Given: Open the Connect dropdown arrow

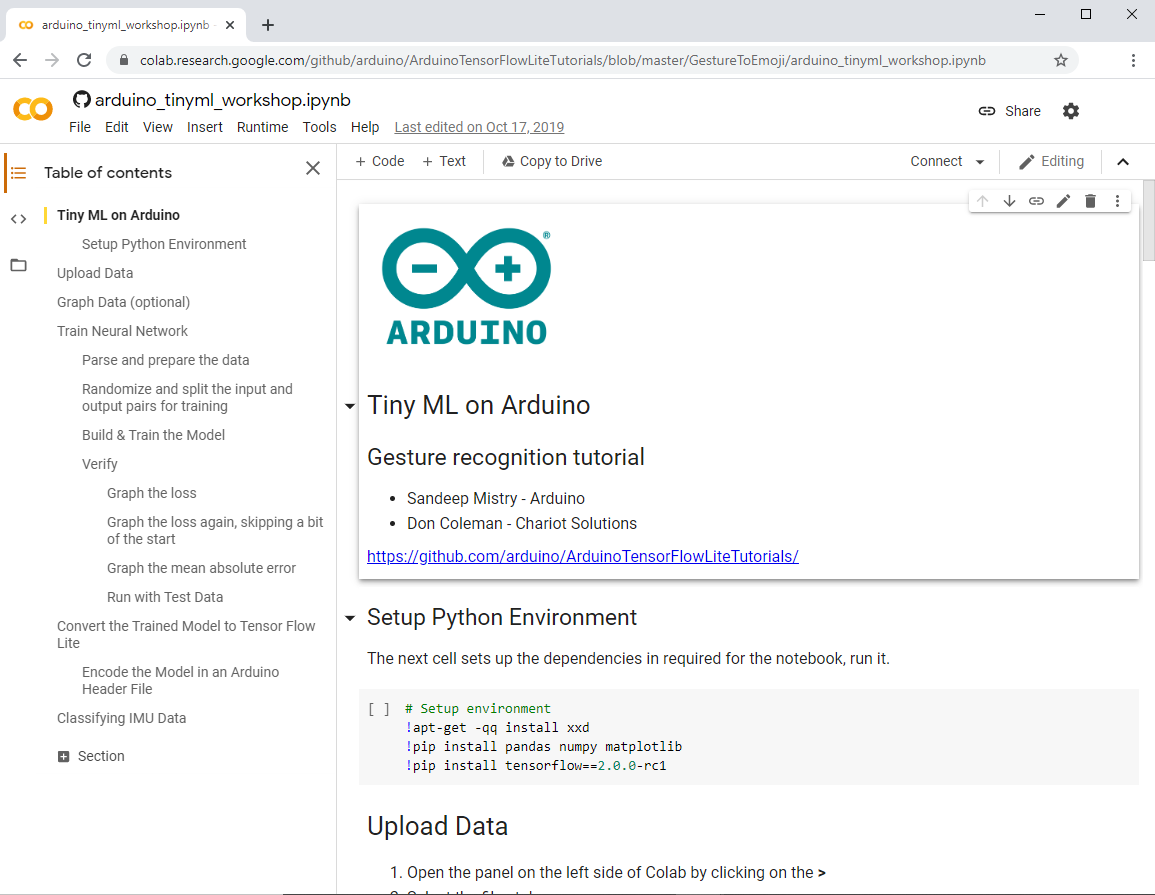Looking at the screenshot, I should pyautogui.click(x=980, y=162).
